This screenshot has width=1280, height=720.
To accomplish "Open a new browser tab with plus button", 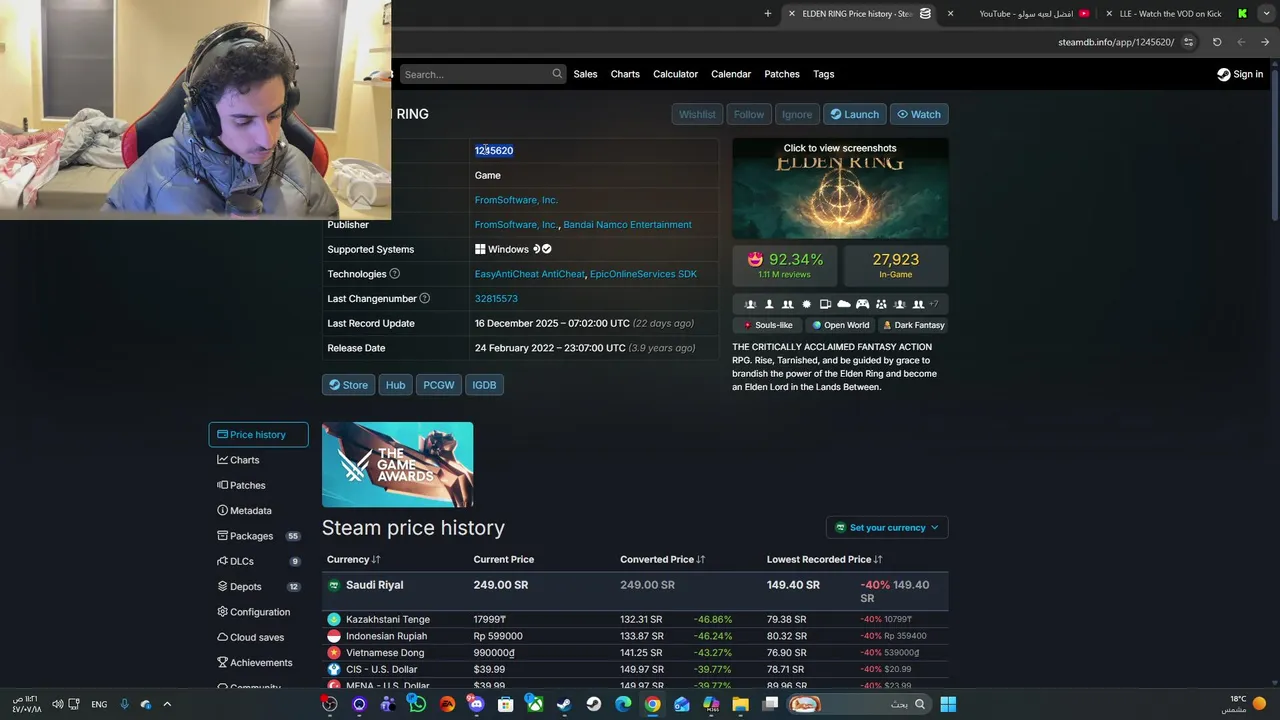I will click(x=768, y=14).
